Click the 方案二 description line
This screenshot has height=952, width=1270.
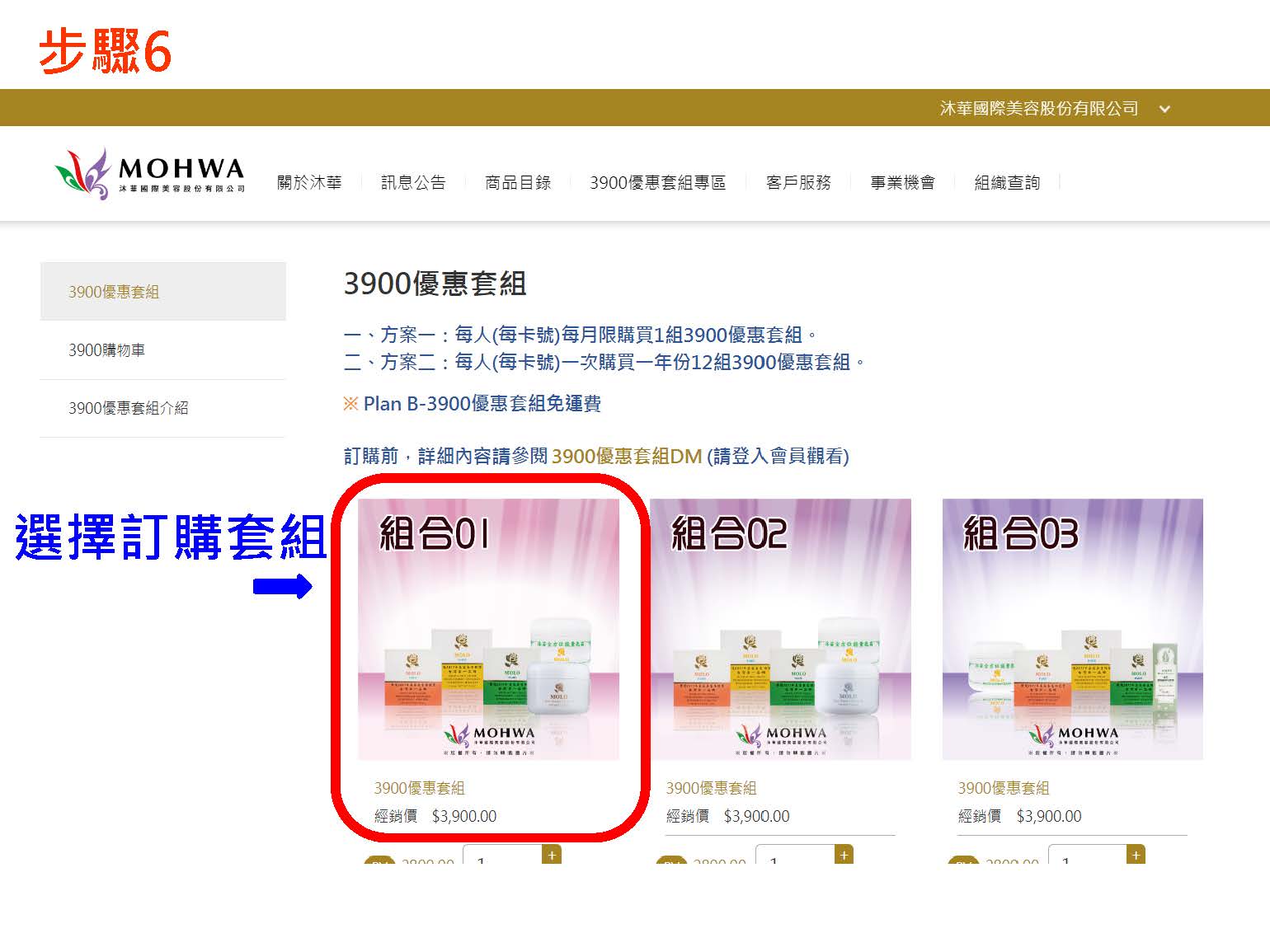[604, 362]
